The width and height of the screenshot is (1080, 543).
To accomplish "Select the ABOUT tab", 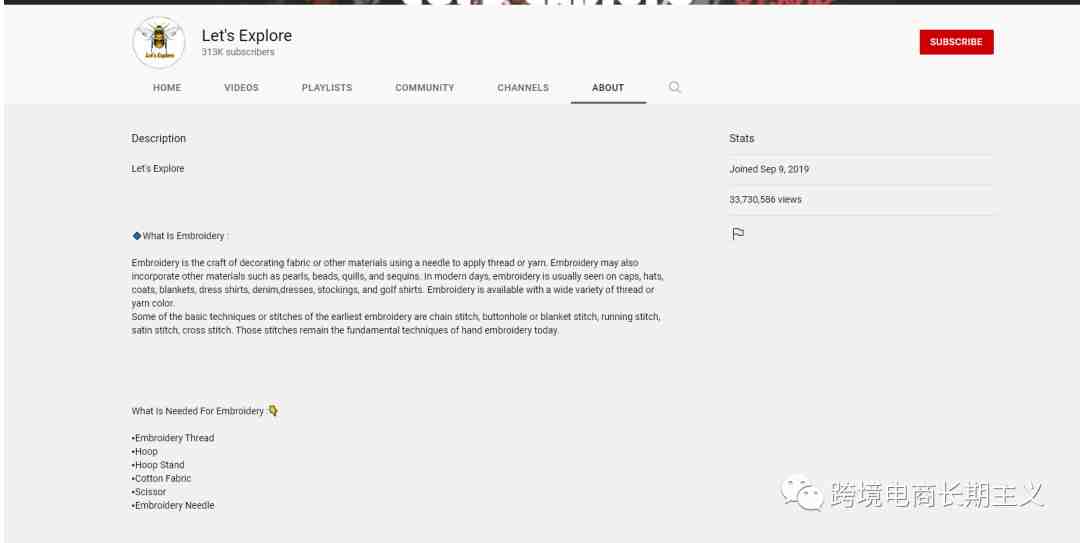I will coord(608,88).
